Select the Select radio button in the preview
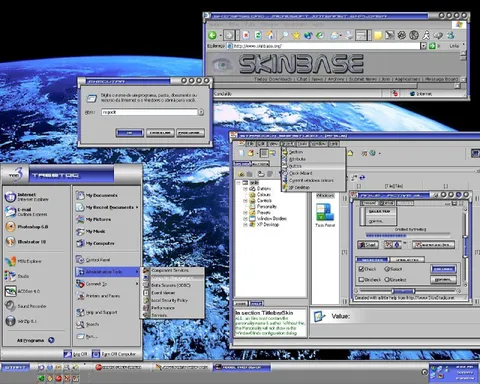The image size is (480, 384). 387,269
